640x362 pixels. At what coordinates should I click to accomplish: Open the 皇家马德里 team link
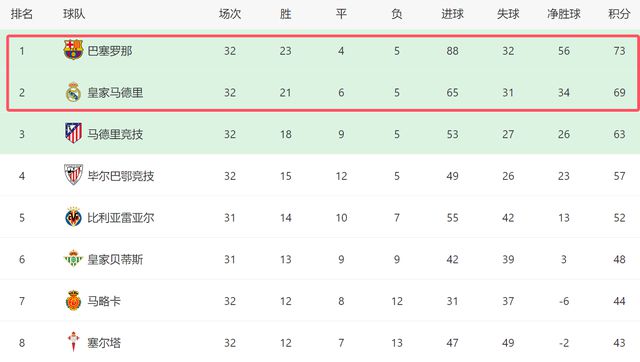tap(116, 93)
